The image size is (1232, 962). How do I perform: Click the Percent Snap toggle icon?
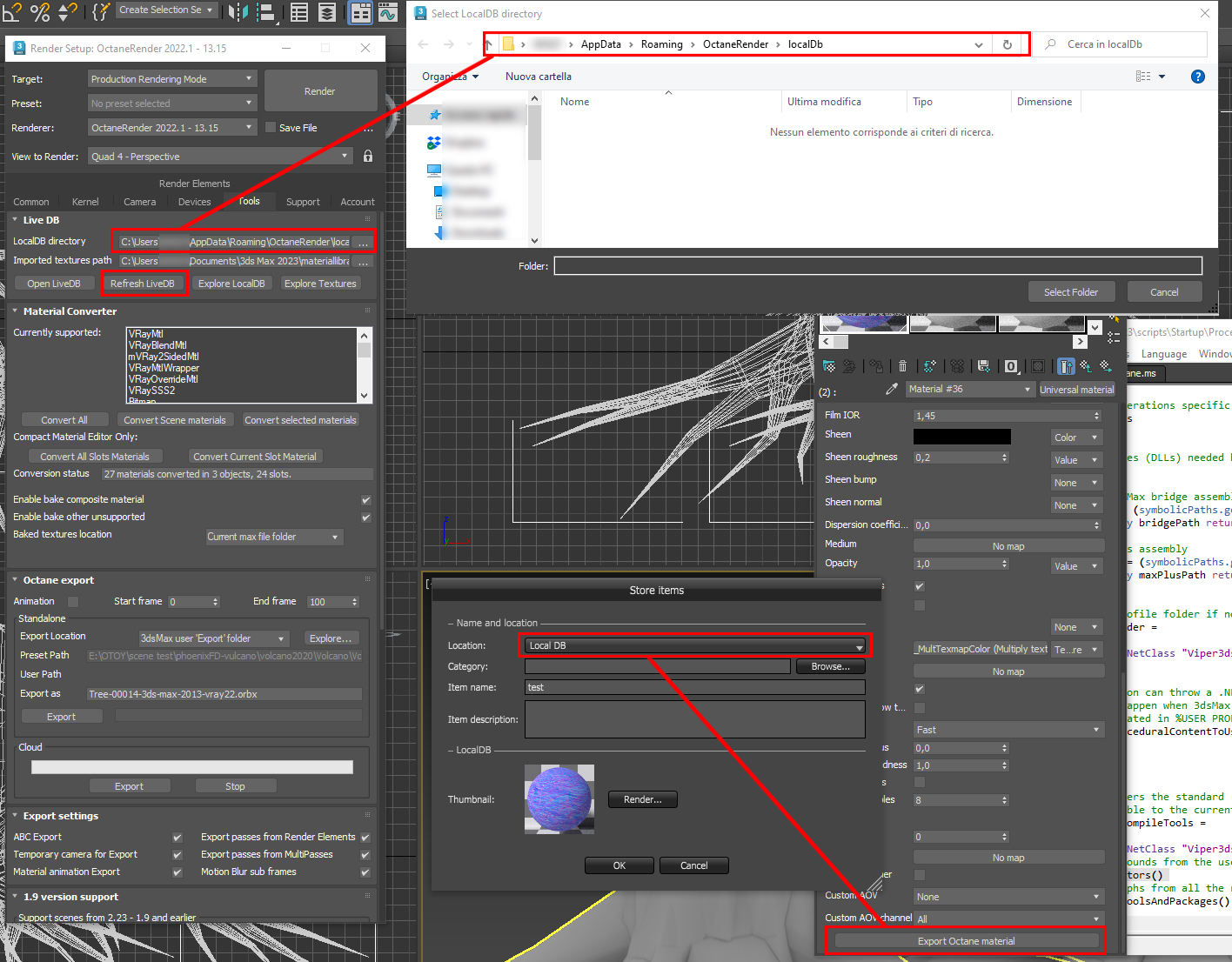pos(40,11)
